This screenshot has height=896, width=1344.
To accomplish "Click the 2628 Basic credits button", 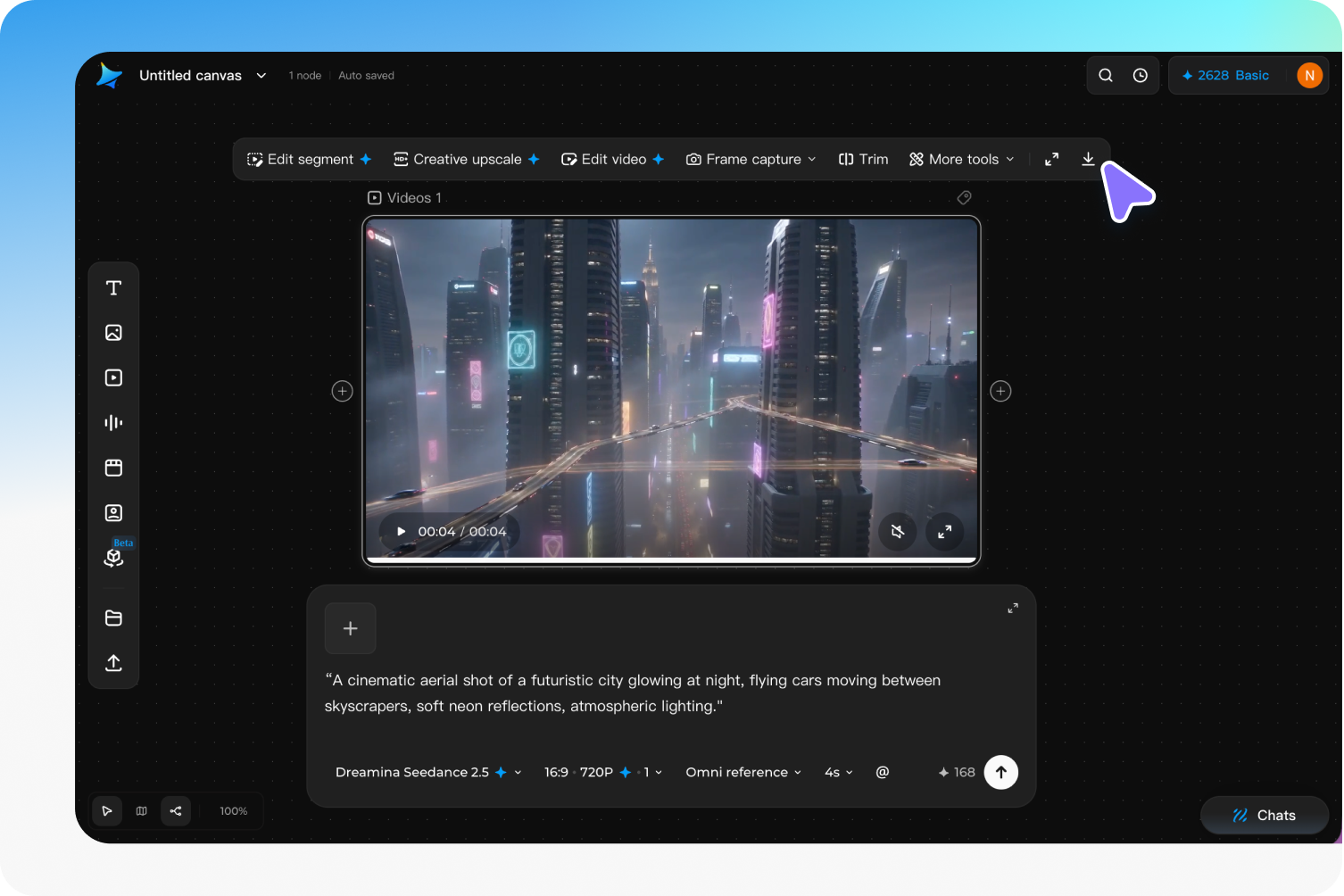I will (x=1225, y=75).
